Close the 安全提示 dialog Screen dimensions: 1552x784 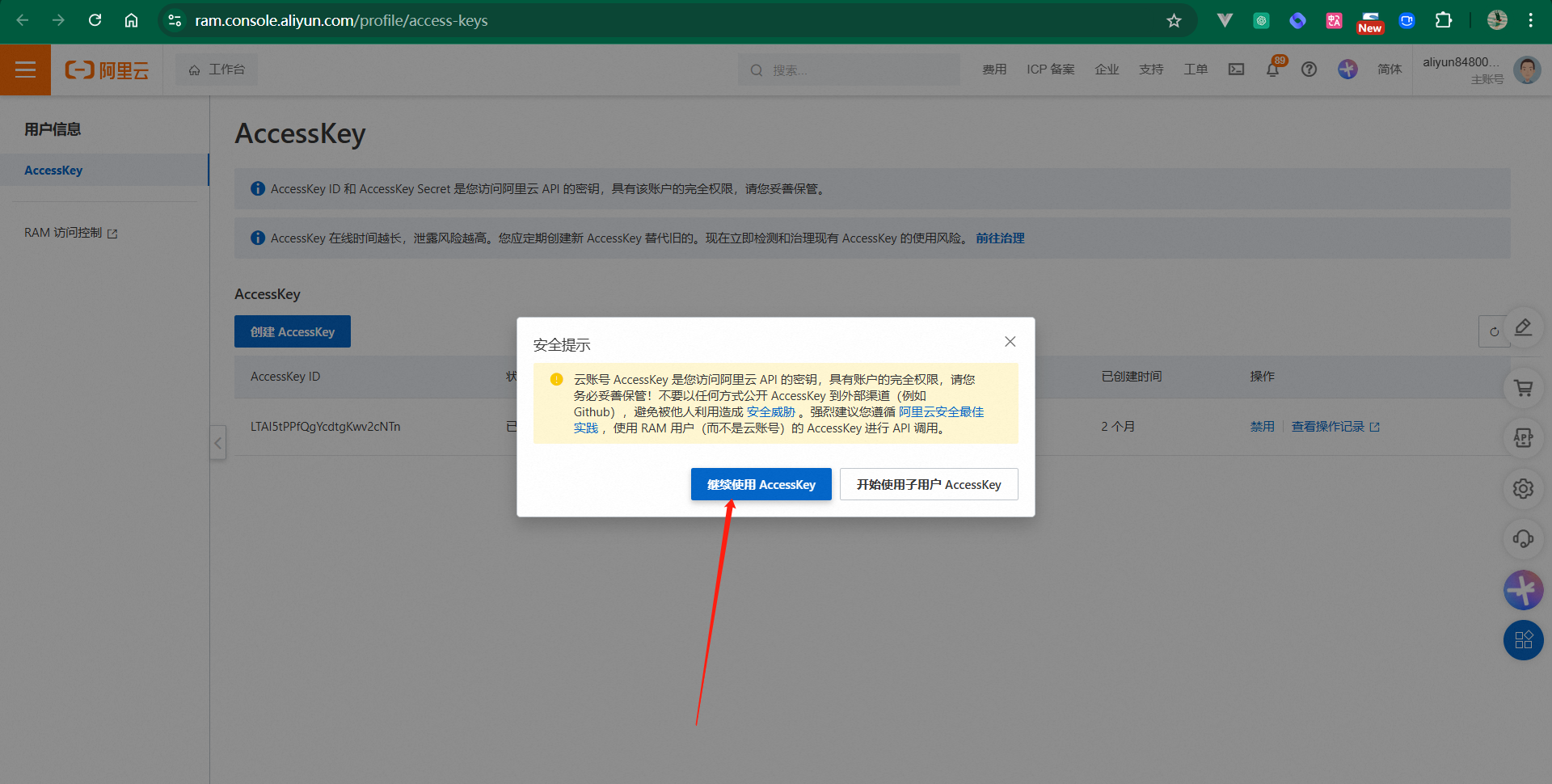[x=1010, y=342]
